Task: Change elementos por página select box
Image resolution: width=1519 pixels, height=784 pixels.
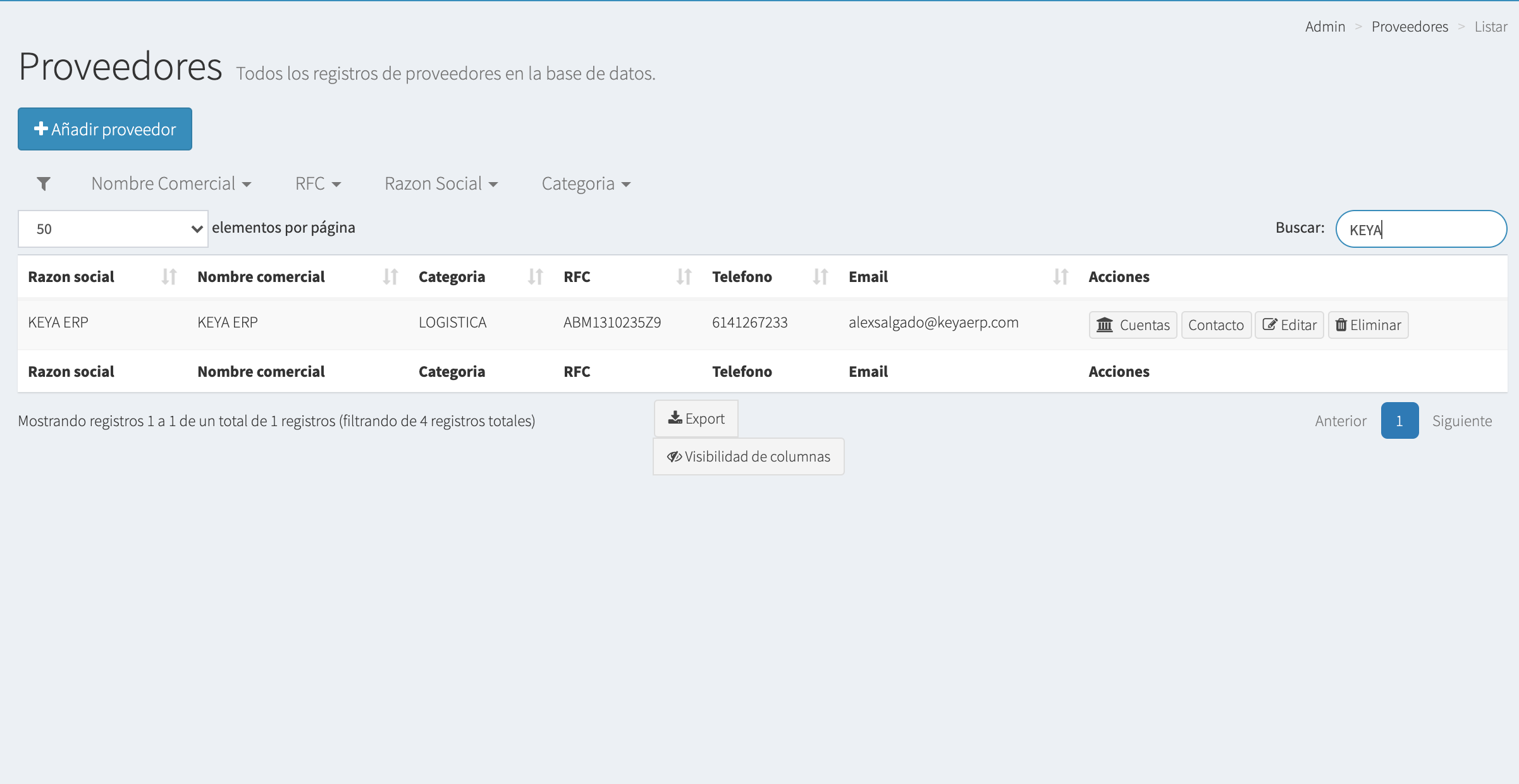Action: point(113,229)
